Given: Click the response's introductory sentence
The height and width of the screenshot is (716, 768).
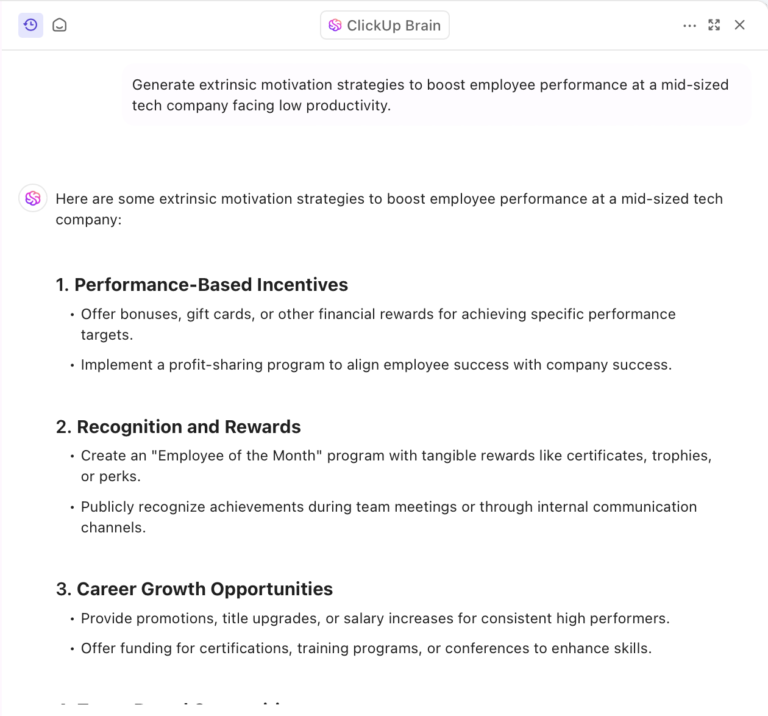Looking at the screenshot, I should (x=388, y=208).
